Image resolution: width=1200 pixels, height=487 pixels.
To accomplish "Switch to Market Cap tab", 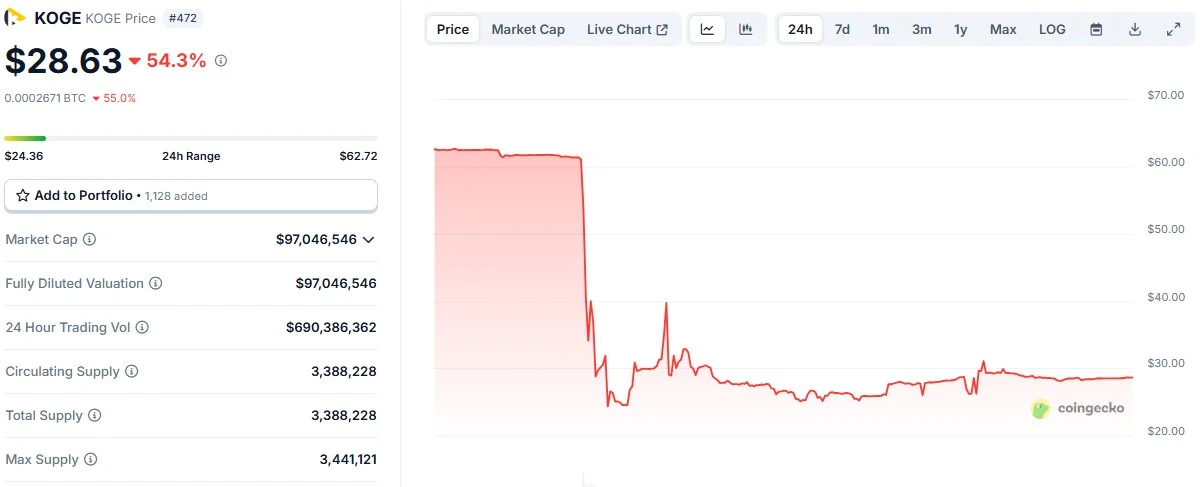I will pos(528,29).
